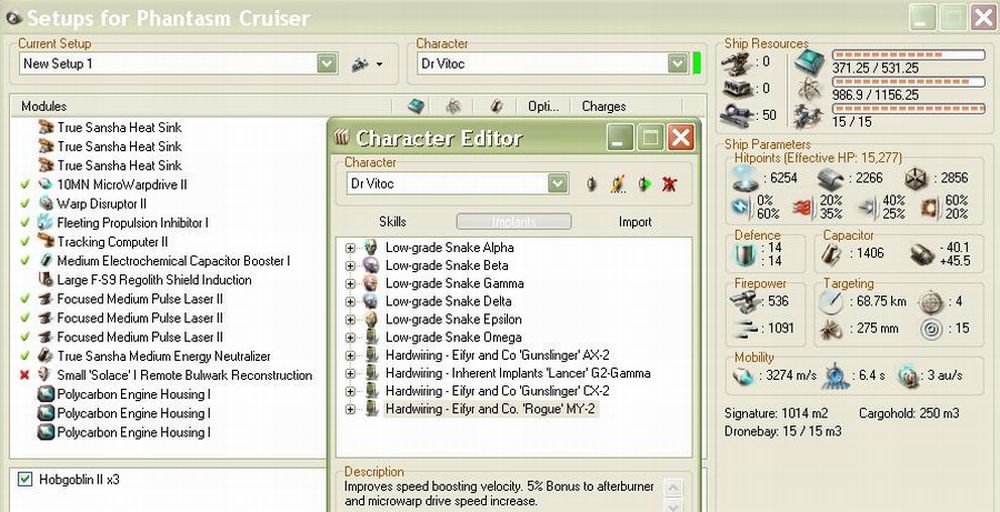Expand Low-grade Snake Gamma implant
This screenshot has height=512, width=1000.
tap(350, 284)
